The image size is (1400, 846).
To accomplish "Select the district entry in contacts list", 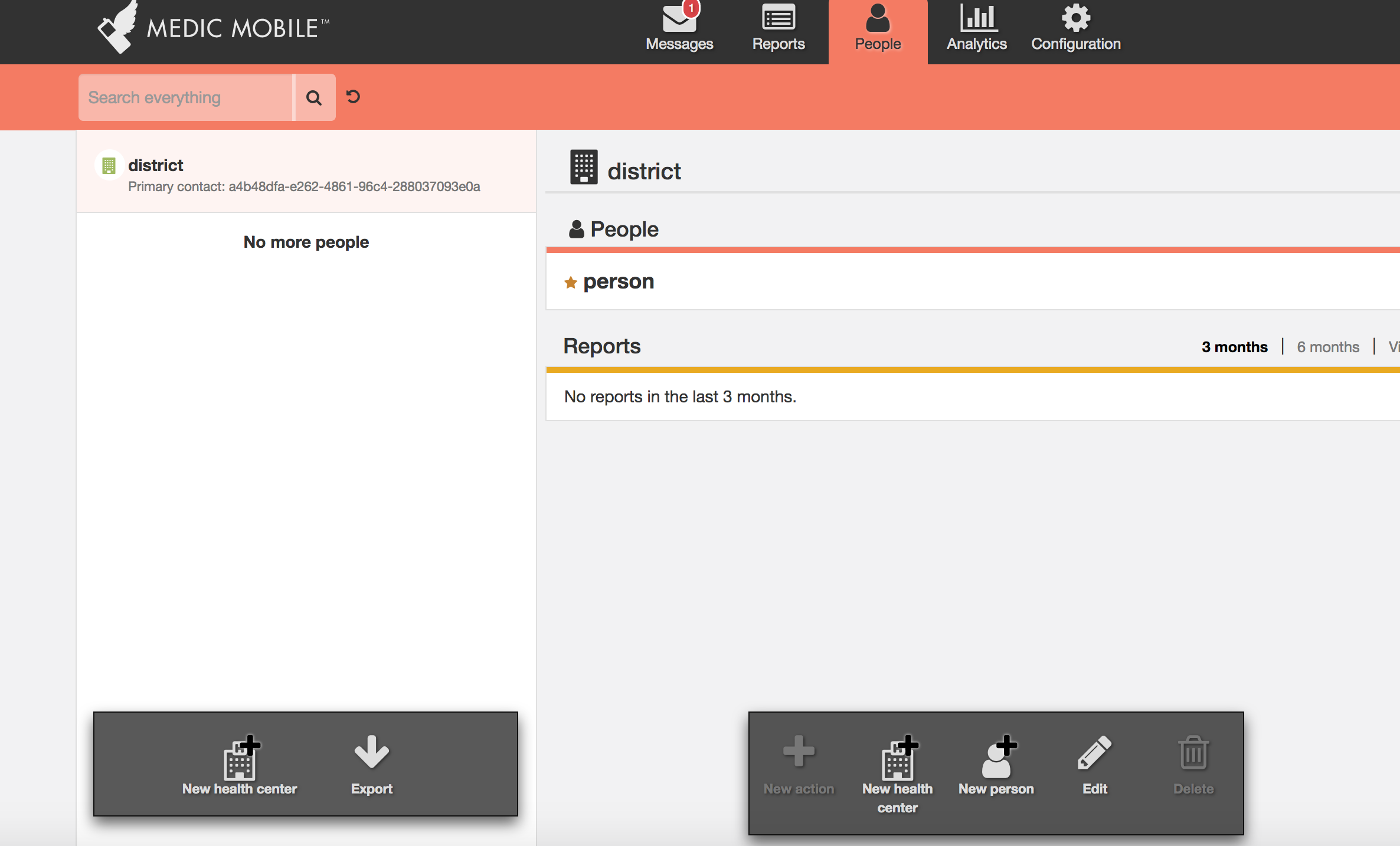I will point(306,172).
